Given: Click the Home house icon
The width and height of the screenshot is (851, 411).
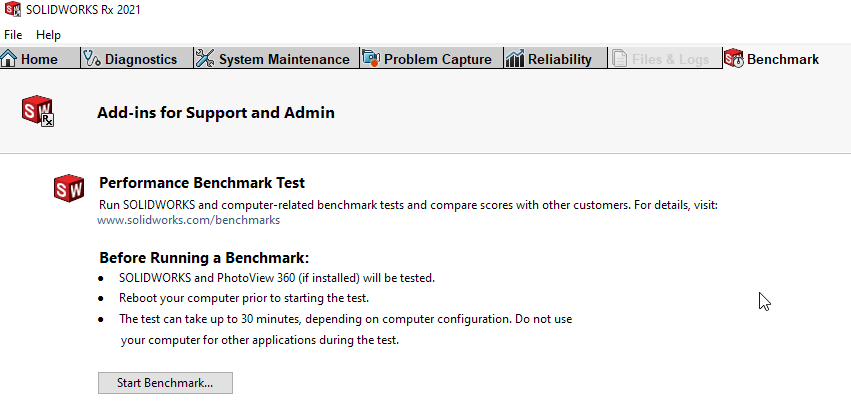Looking at the screenshot, I should 9,59.
